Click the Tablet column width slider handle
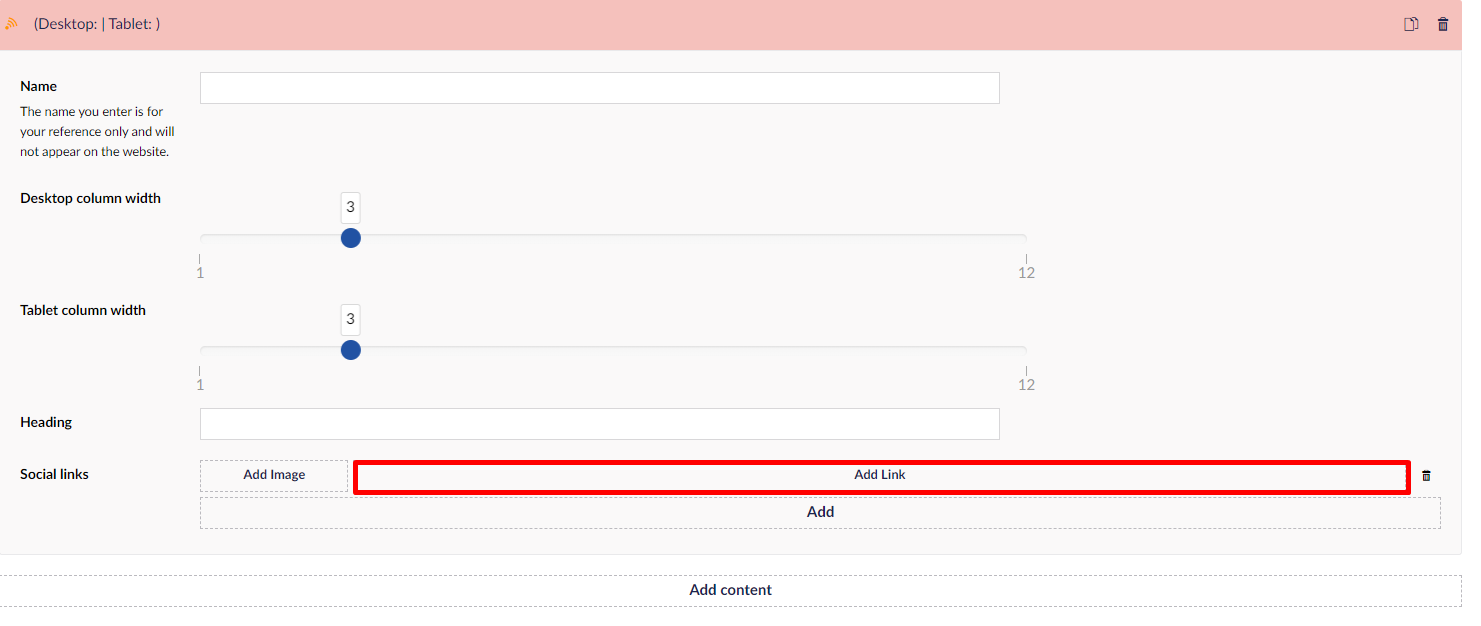1481x626 pixels. 350,350
